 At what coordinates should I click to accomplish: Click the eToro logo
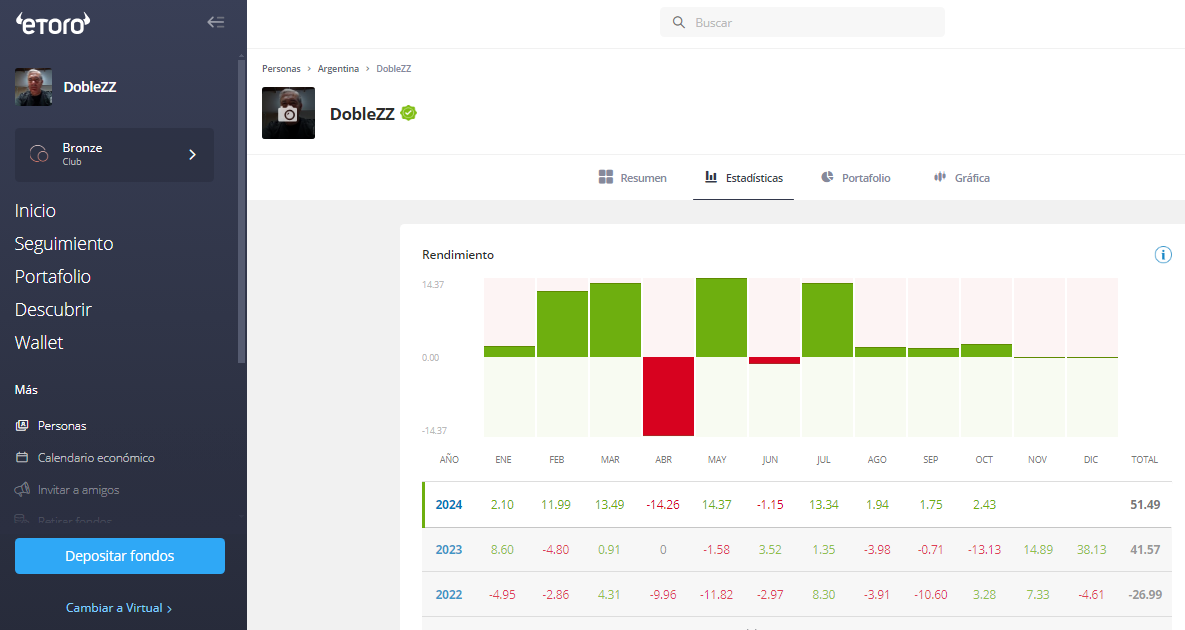click(x=53, y=23)
